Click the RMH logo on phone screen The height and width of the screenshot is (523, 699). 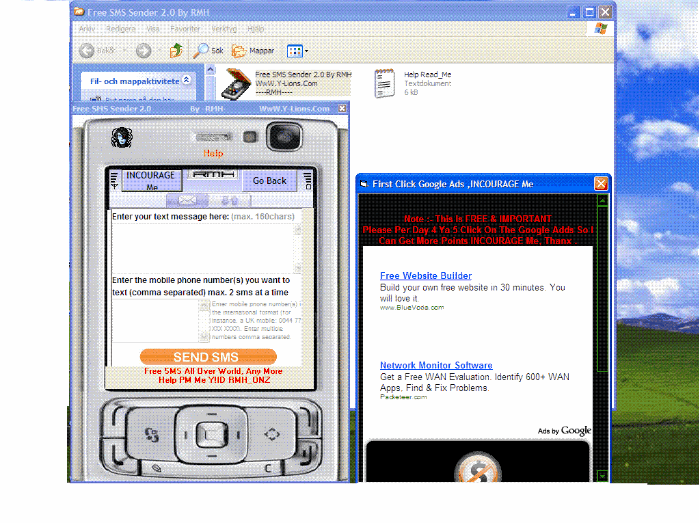[x=213, y=174]
